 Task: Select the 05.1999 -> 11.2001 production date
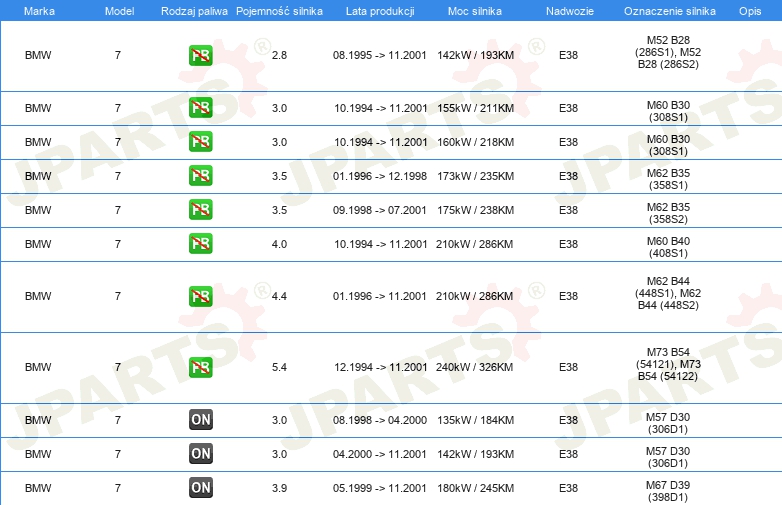point(380,488)
